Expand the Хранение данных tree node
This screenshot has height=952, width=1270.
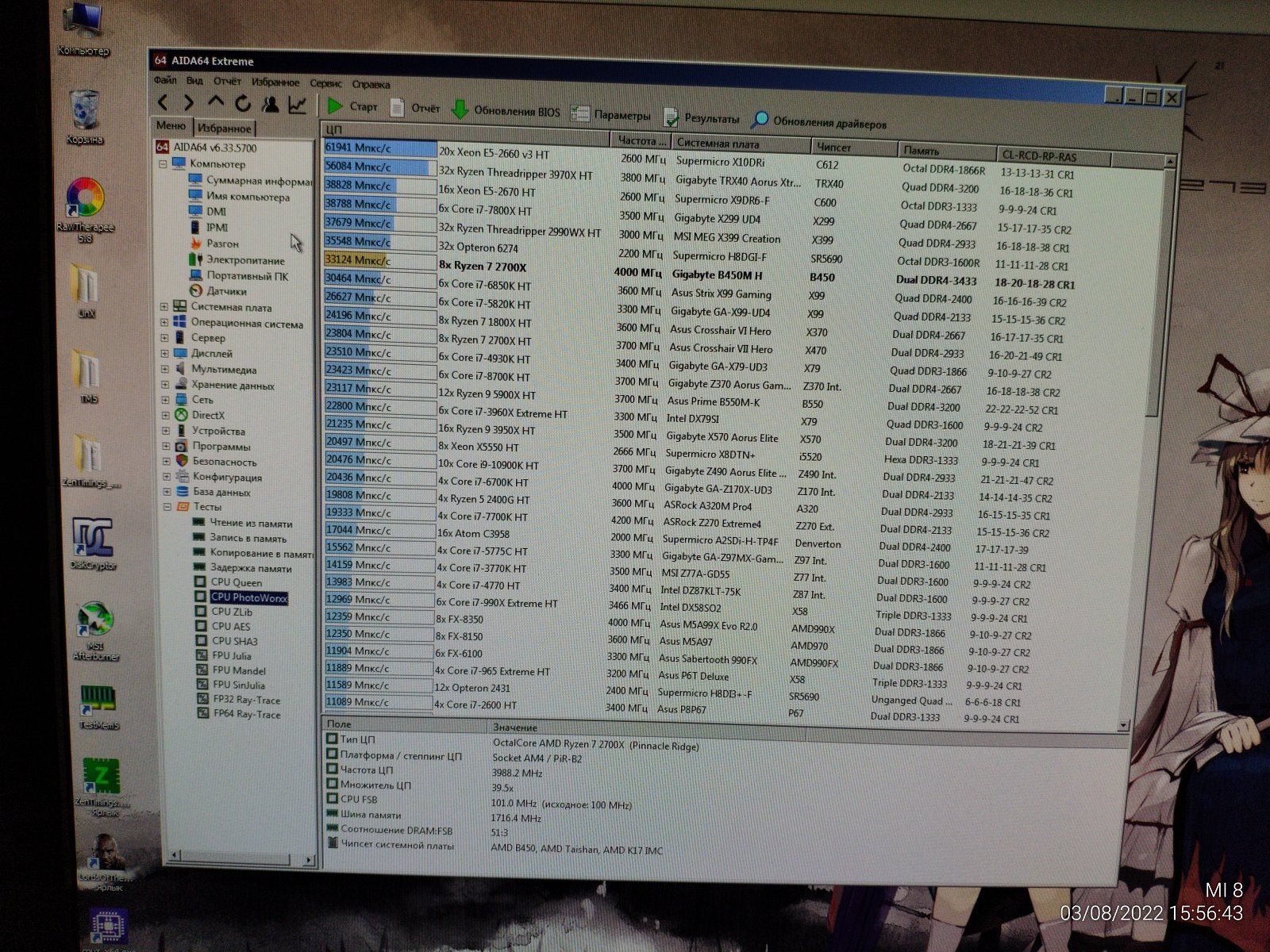pos(165,385)
